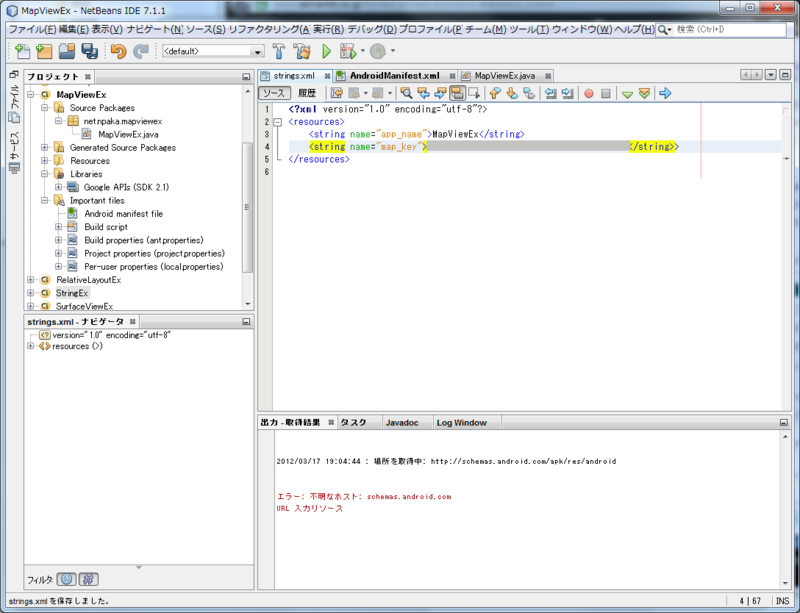800x613 pixels.
Task: Open the Refactoring menu
Action: (269, 30)
